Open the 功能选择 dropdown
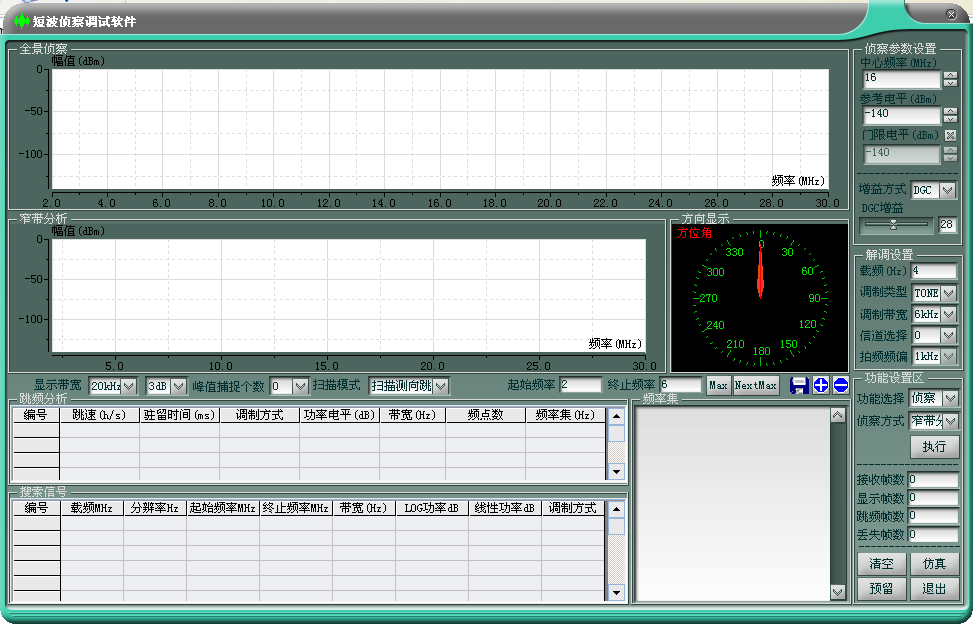This screenshot has width=973, height=624. [x=951, y=398]
